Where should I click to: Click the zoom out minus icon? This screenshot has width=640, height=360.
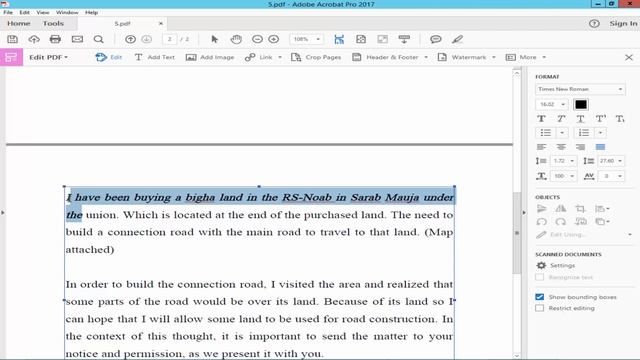point(257,39)
